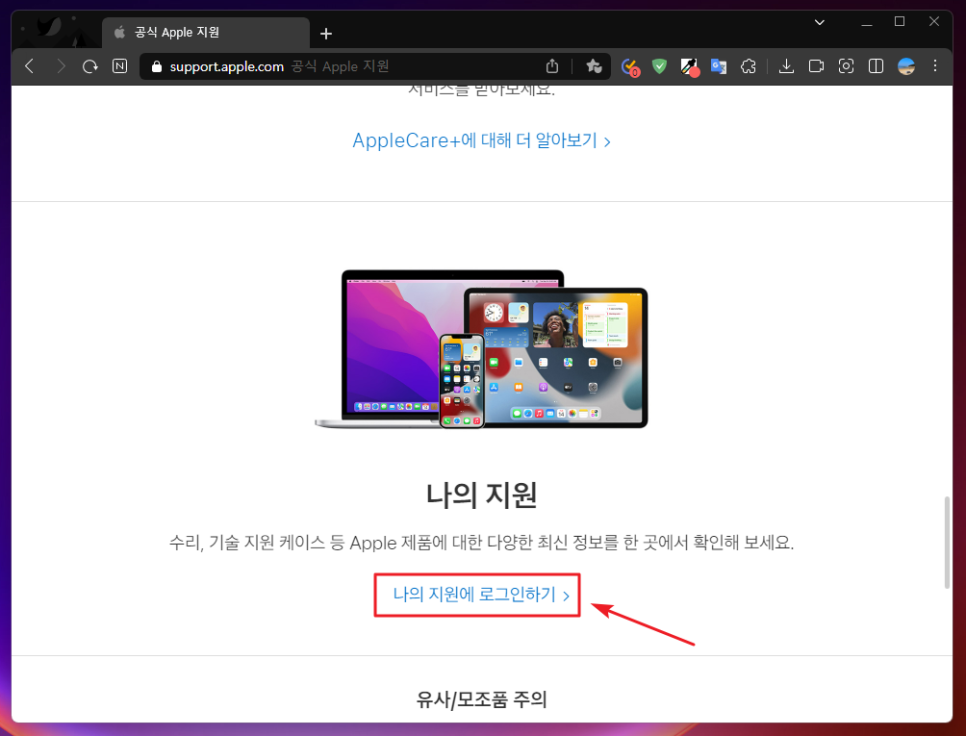Open Google Translate extension
966x736 pixels.
pos(718,66)
